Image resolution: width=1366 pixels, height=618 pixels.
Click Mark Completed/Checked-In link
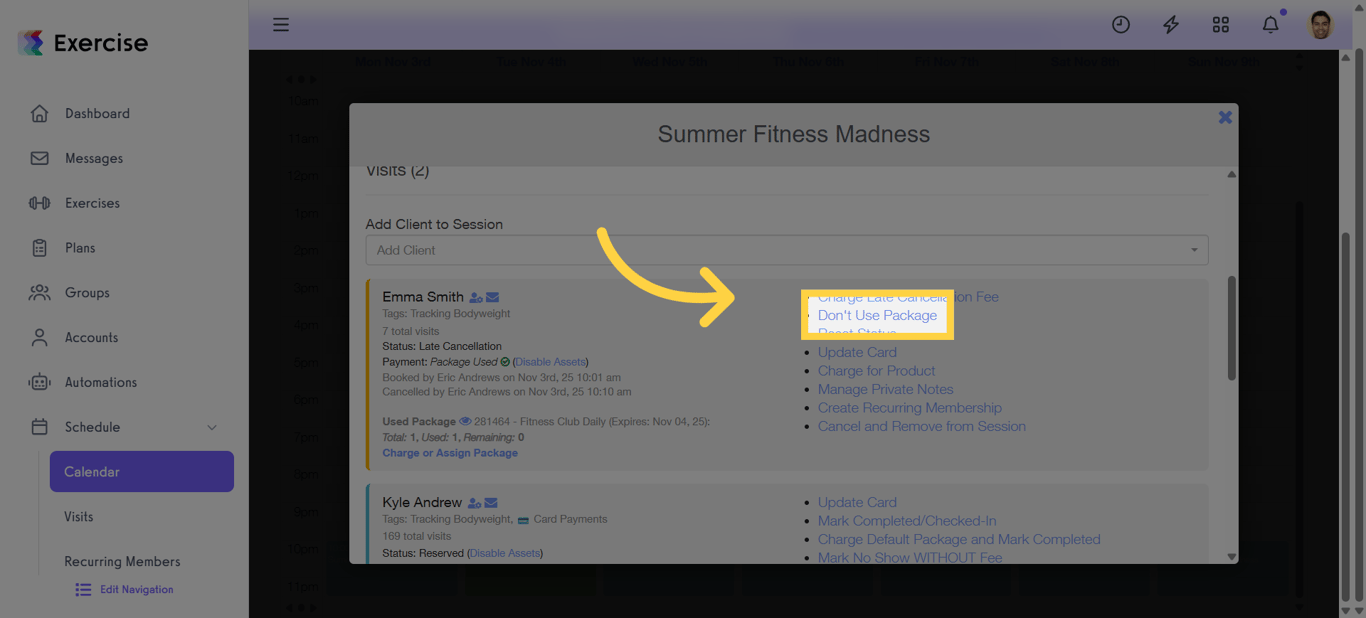tap(907, 521)
